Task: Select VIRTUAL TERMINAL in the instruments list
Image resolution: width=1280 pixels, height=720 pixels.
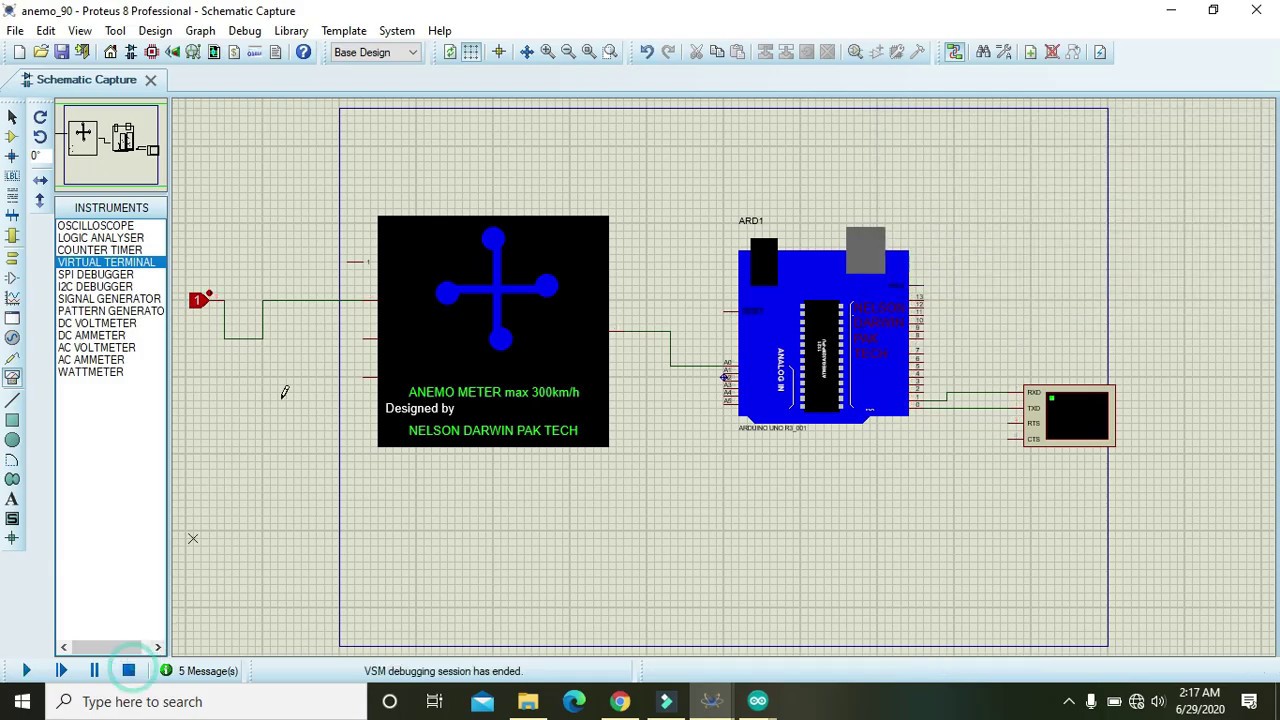Action: 106,262
